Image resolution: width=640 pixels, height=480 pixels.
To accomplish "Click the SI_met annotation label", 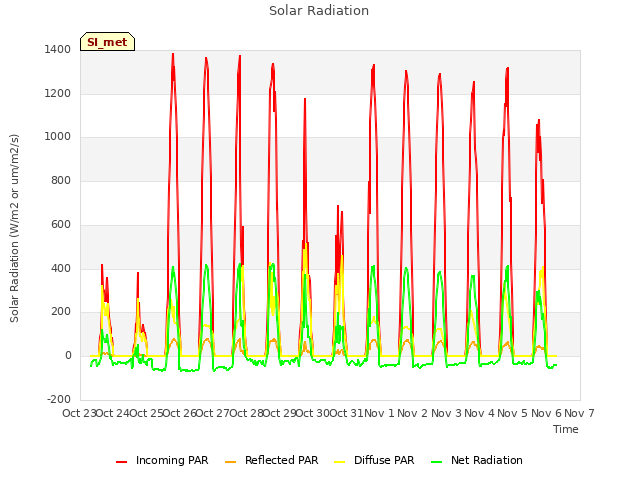I will (107, 42).
